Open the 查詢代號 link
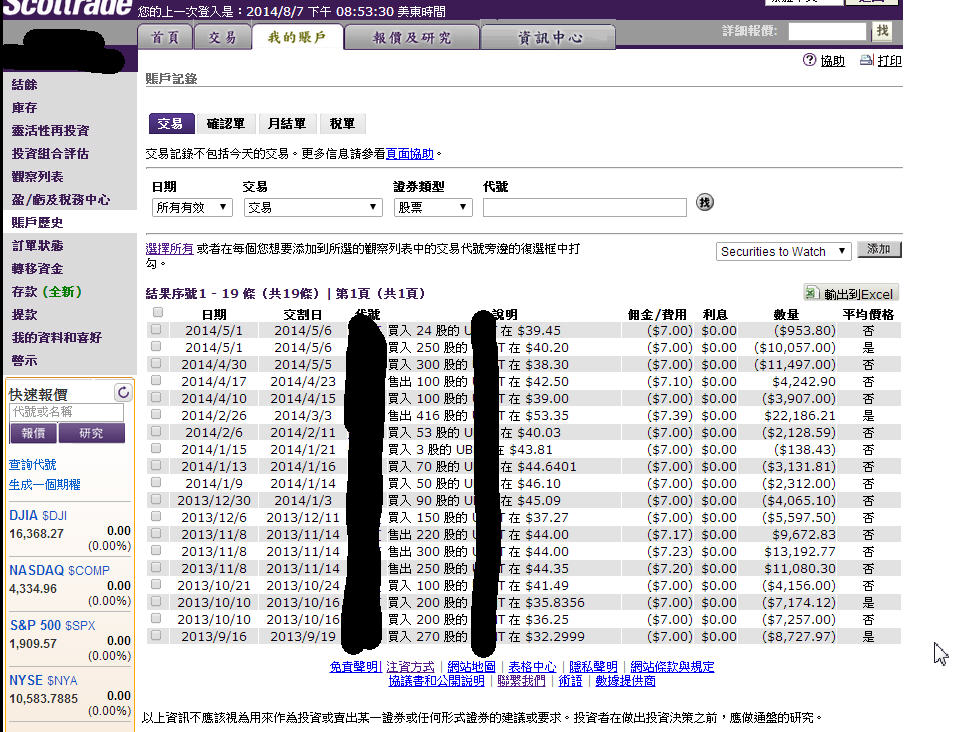 pyautogui.click(x=33, y=465)
